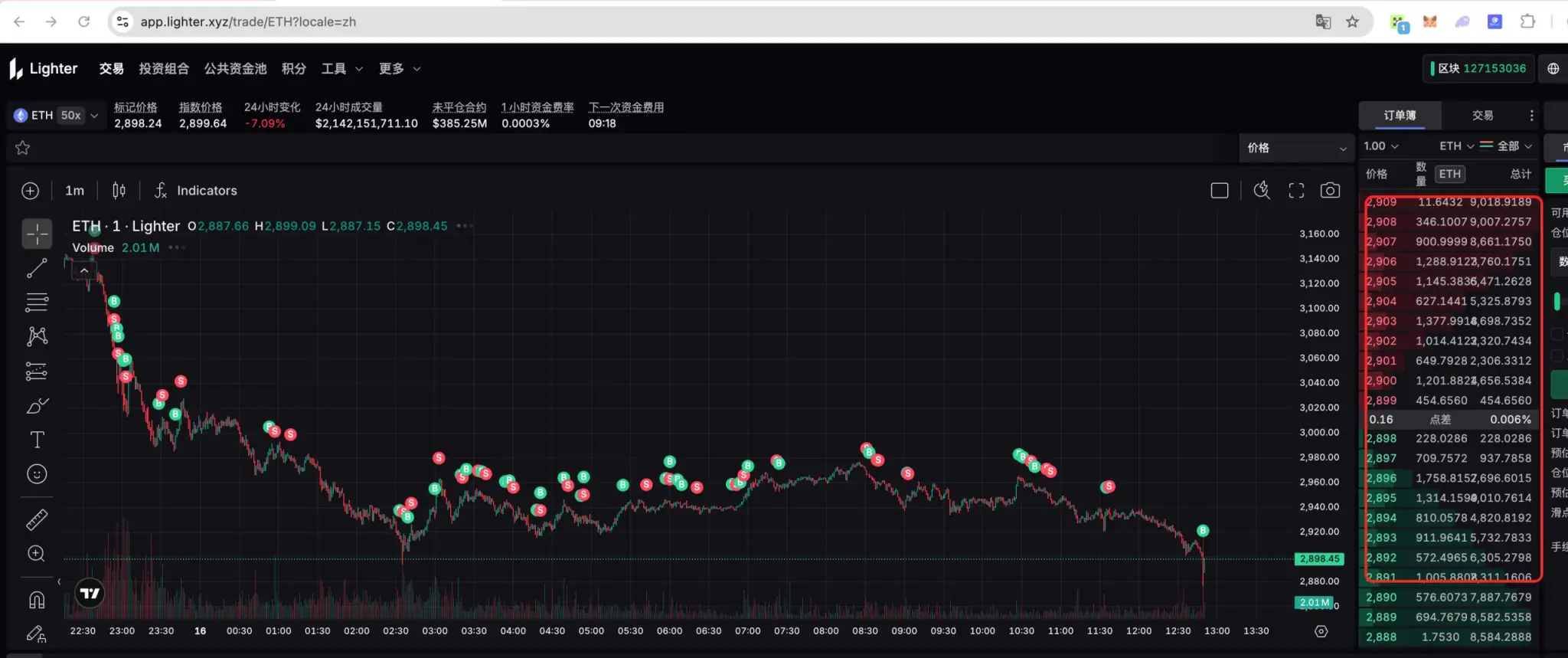1568x658 pixels.
Task: Toggle the magnet mode for drawings
Action: 37,599
